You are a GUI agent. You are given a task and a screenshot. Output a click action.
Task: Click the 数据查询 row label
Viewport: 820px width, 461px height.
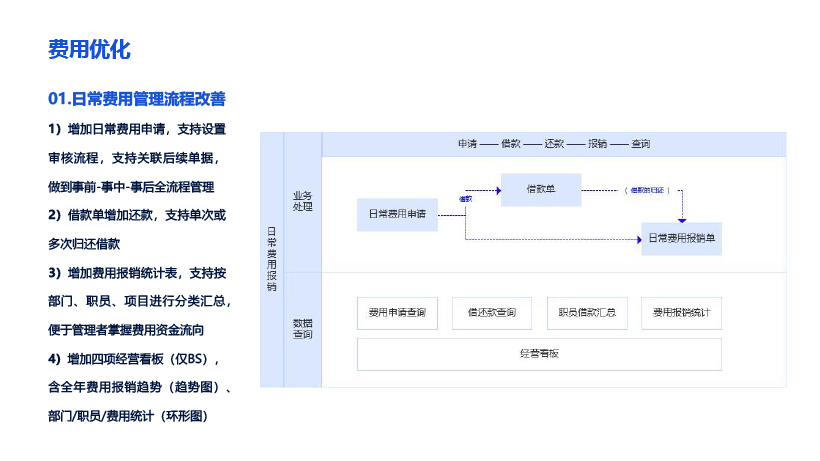(x=302, y=329)
